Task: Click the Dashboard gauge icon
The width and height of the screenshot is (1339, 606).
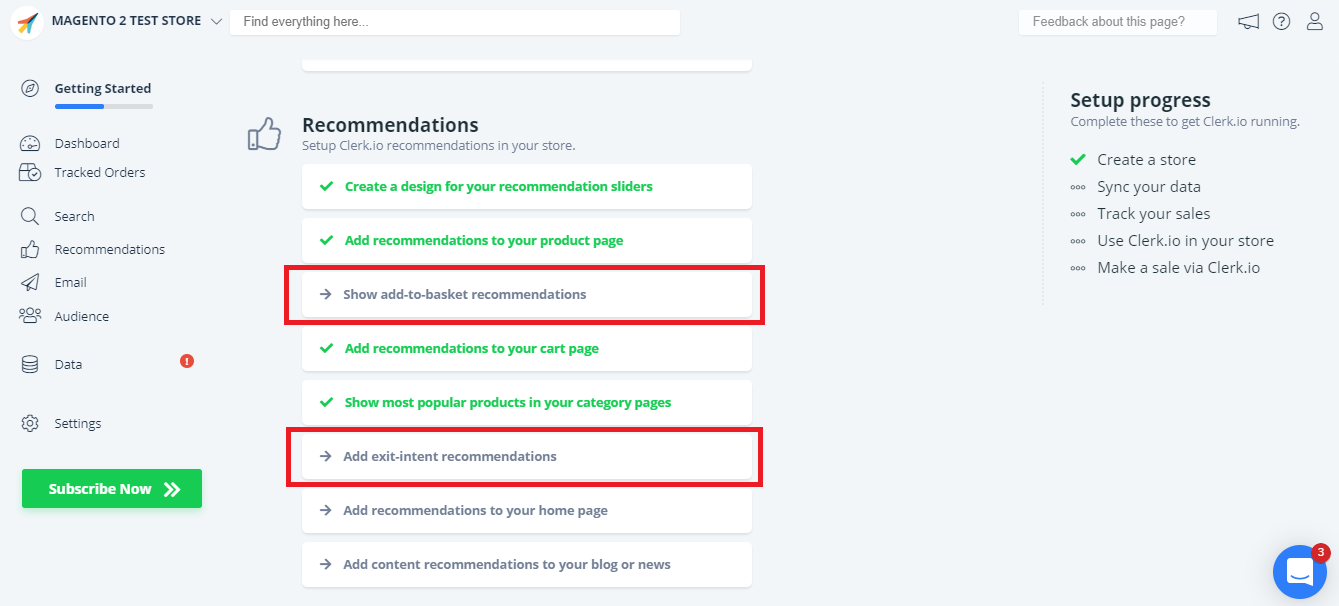Action: click(x=30, y=144)
